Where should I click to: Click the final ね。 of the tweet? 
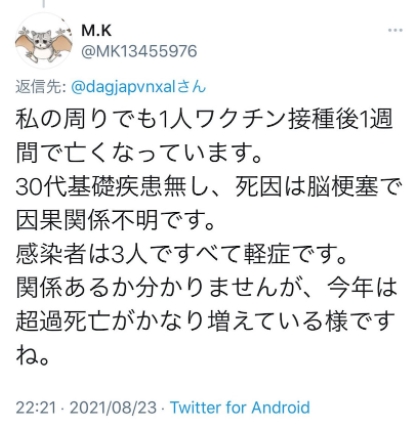pyautogui.click(x=33, y=355)
